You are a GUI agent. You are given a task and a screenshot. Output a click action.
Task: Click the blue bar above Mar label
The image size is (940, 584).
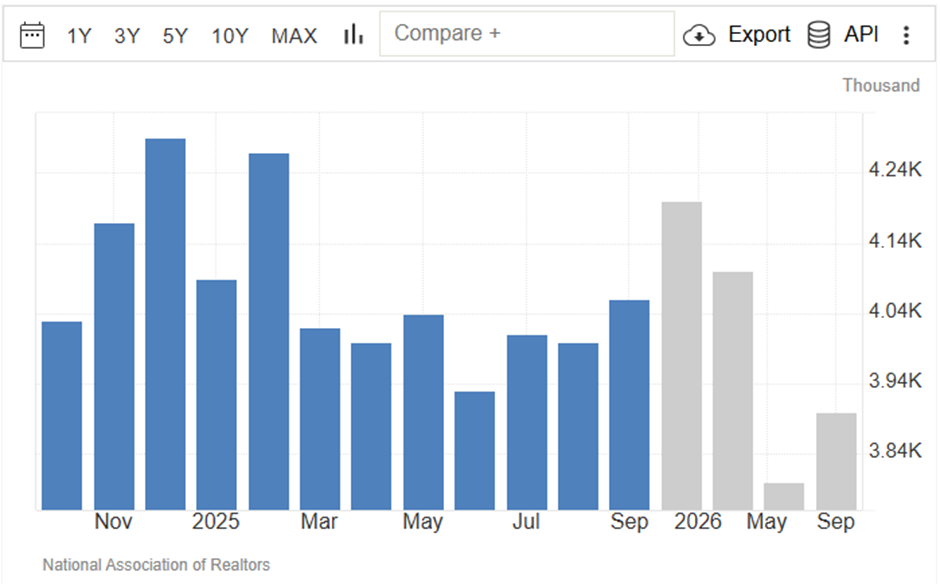pos(320,419)
